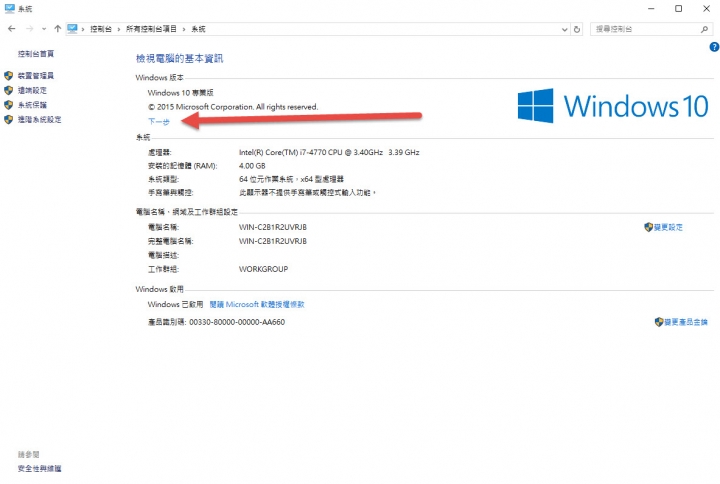Click the 檢視電腦的基本資訊 heading

tap(180, 59)
